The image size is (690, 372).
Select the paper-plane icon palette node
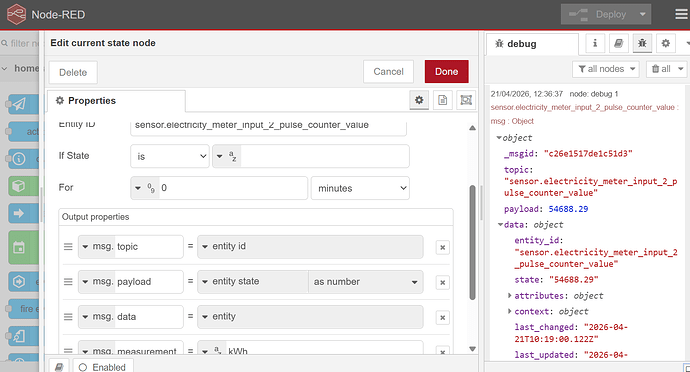(23, 104)
